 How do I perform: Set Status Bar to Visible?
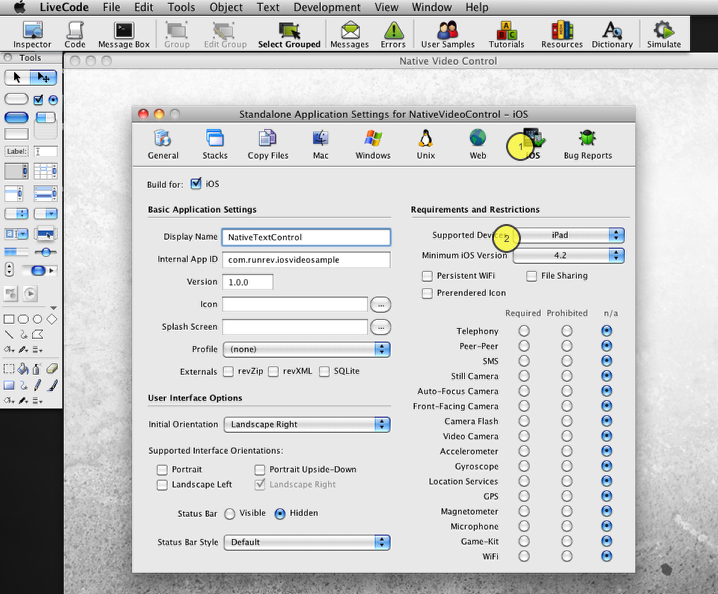(x=230, y=514)
